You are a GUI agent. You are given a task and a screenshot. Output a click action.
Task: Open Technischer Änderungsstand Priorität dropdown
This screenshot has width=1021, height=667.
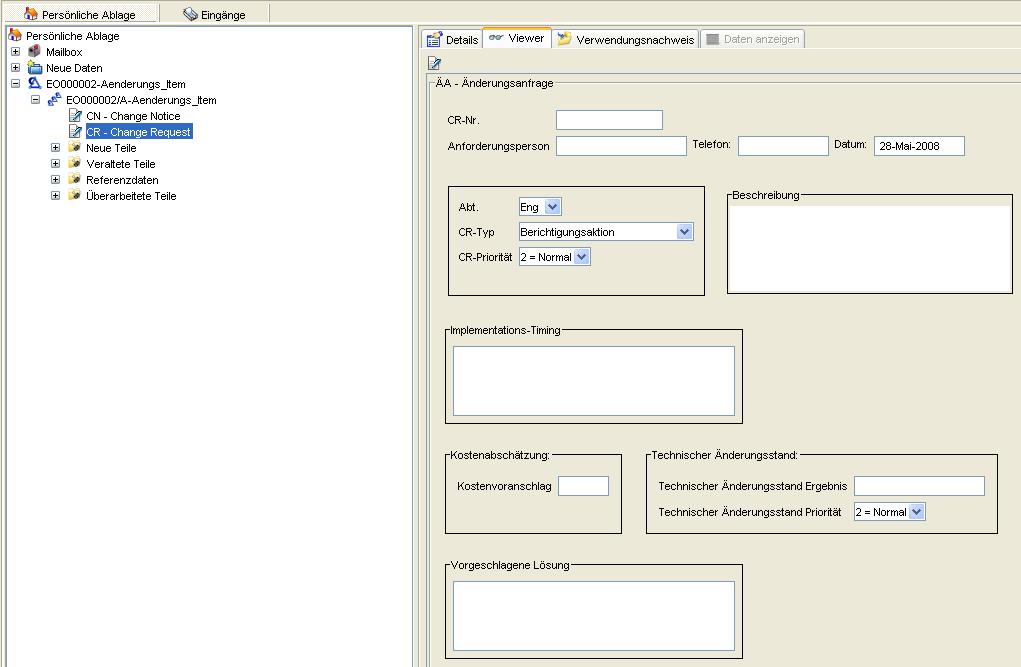tap(917, 512)
